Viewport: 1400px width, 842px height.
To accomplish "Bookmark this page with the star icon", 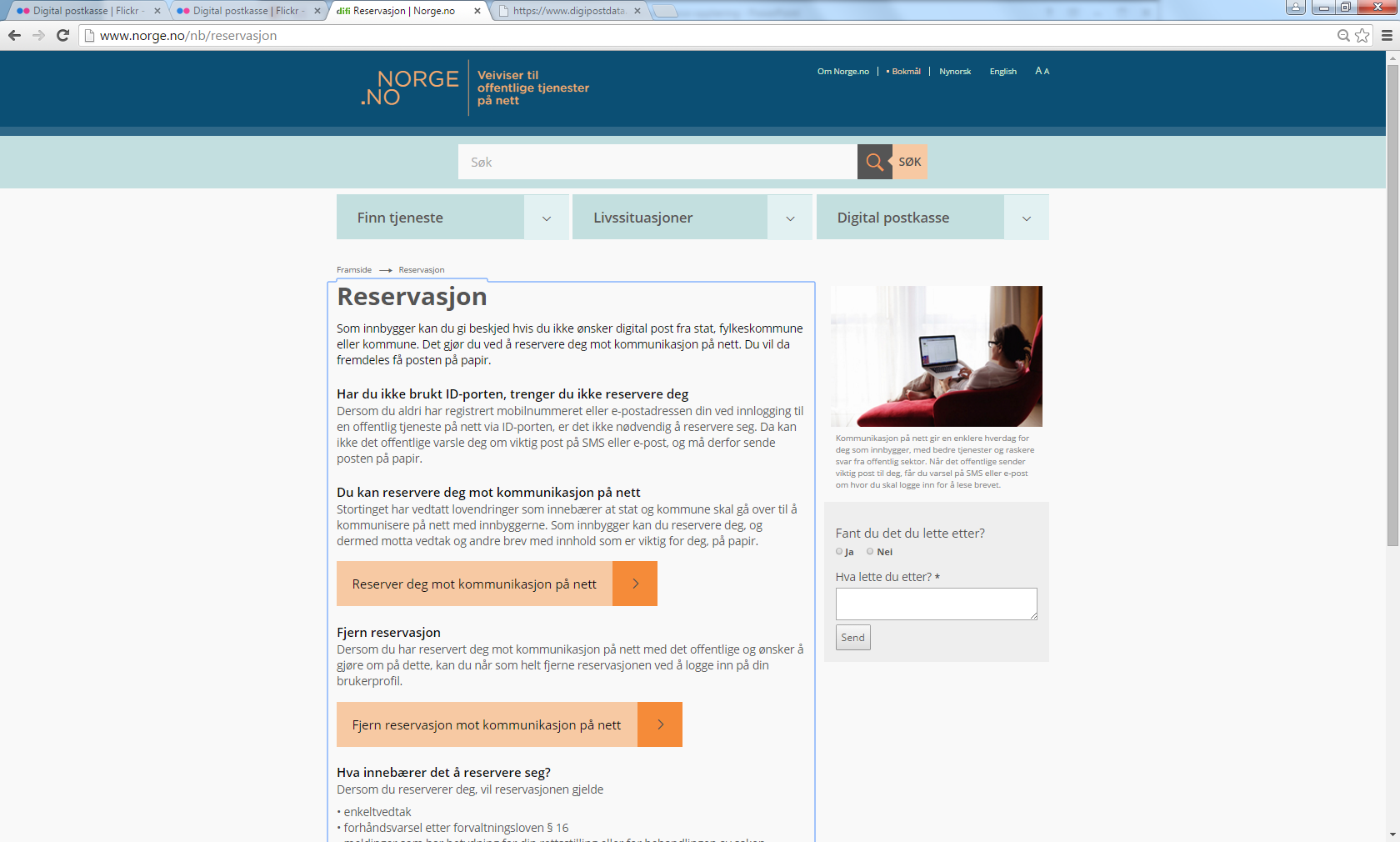I will [1362, 35].
